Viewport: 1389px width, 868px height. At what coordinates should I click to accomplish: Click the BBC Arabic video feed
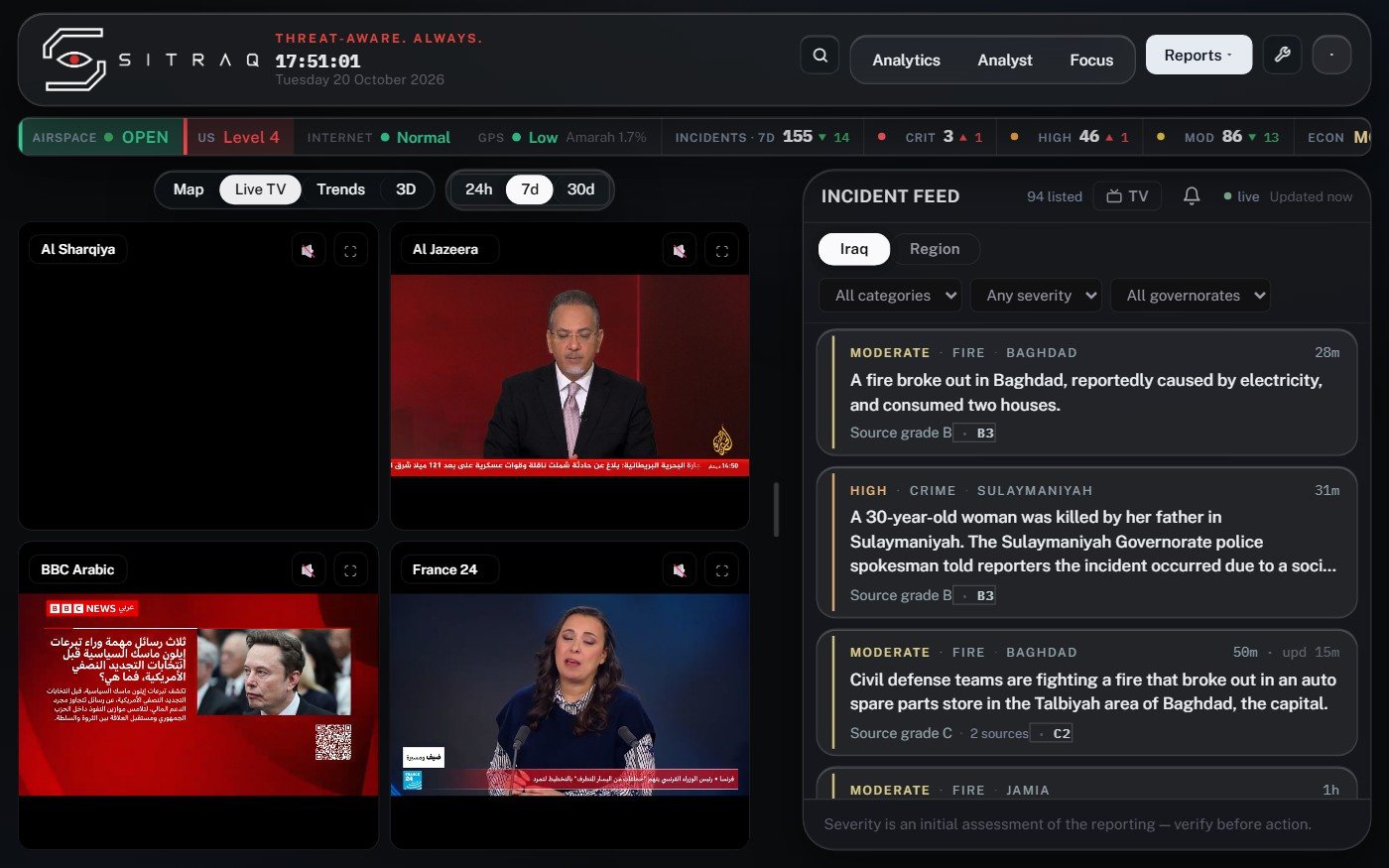(x=198, y=694)
